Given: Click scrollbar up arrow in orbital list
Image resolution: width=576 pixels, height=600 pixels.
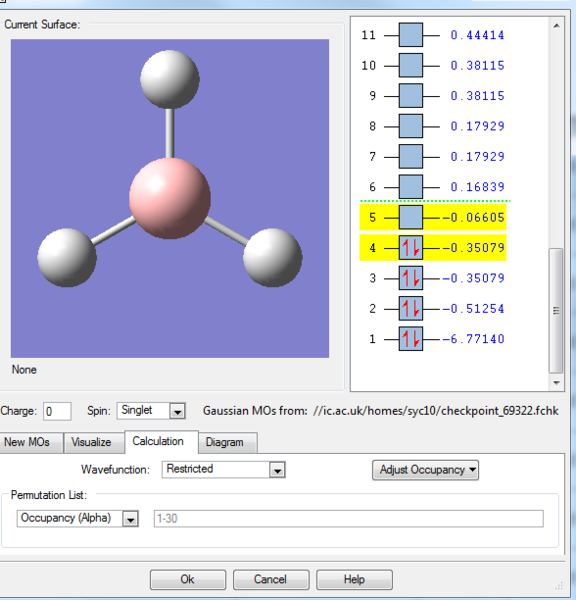Looking at the screenshot, I should [x=556, y=25].
